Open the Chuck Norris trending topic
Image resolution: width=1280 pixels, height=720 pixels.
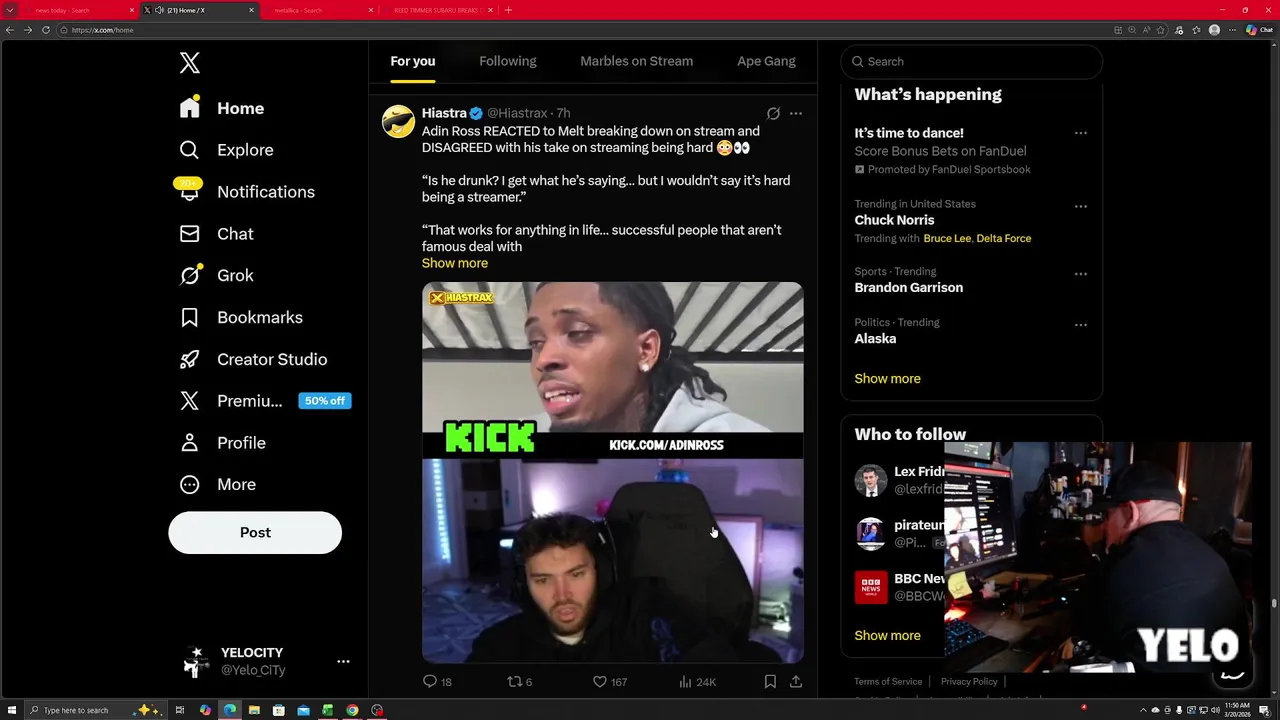pos(895,220)
